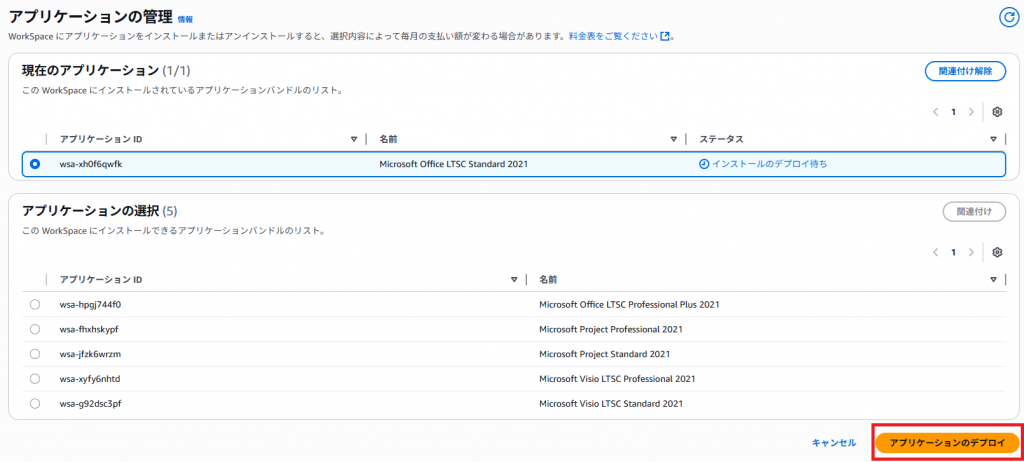This screenshot has width=1024, height=462.
Task: Go to next page in current applications list
Action: pos(971,112)
